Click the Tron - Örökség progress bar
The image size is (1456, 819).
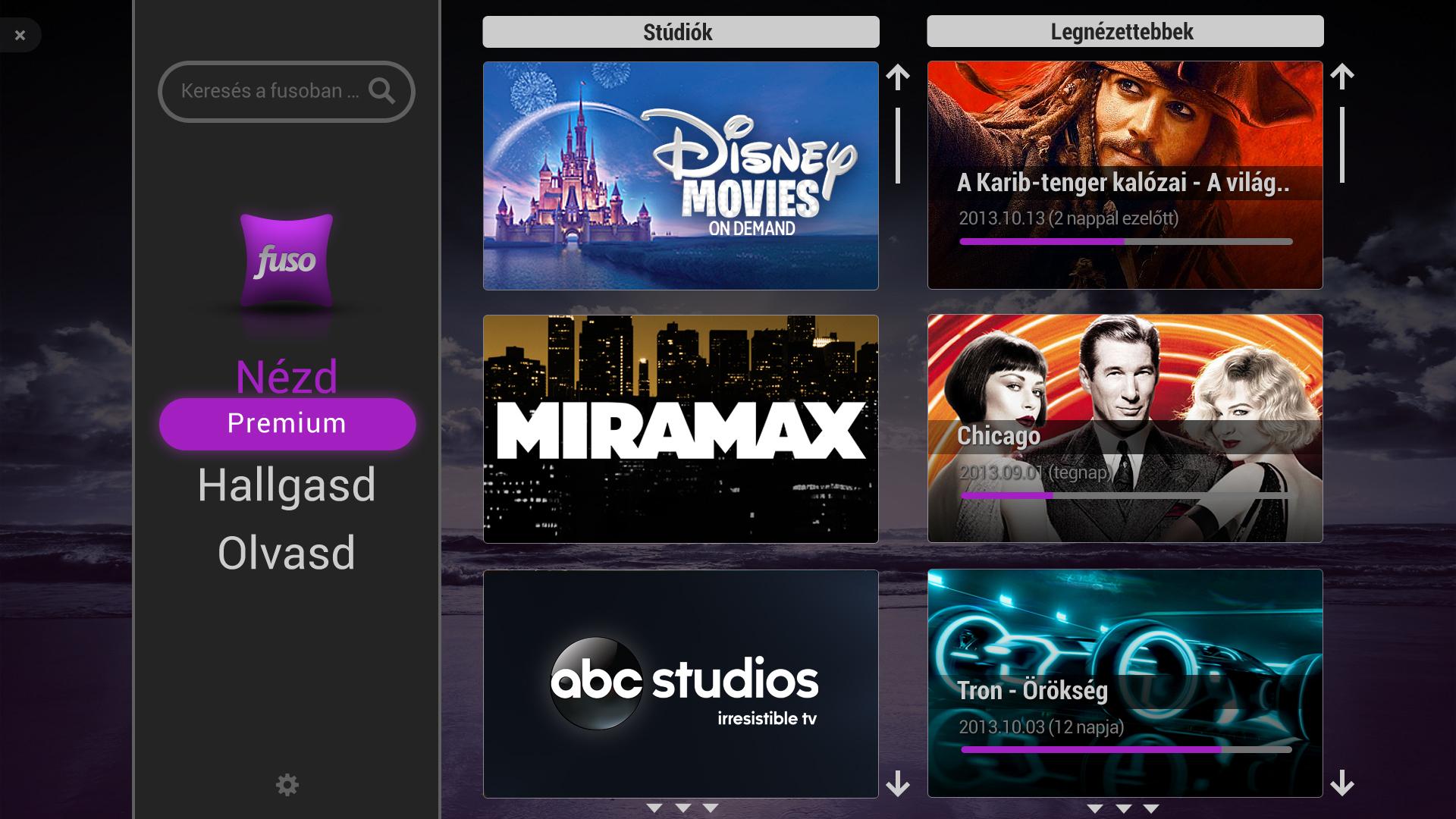coord(1125,749)
